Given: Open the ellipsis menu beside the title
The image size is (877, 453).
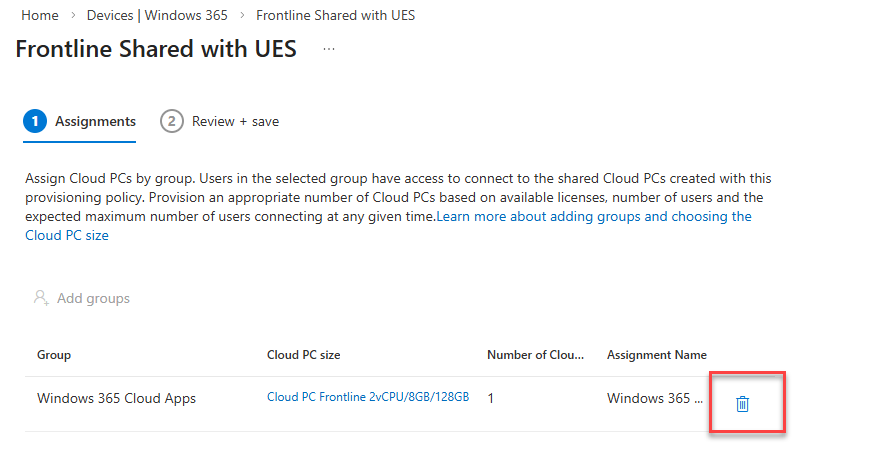Looking at the screenshot, I should 329,49.
